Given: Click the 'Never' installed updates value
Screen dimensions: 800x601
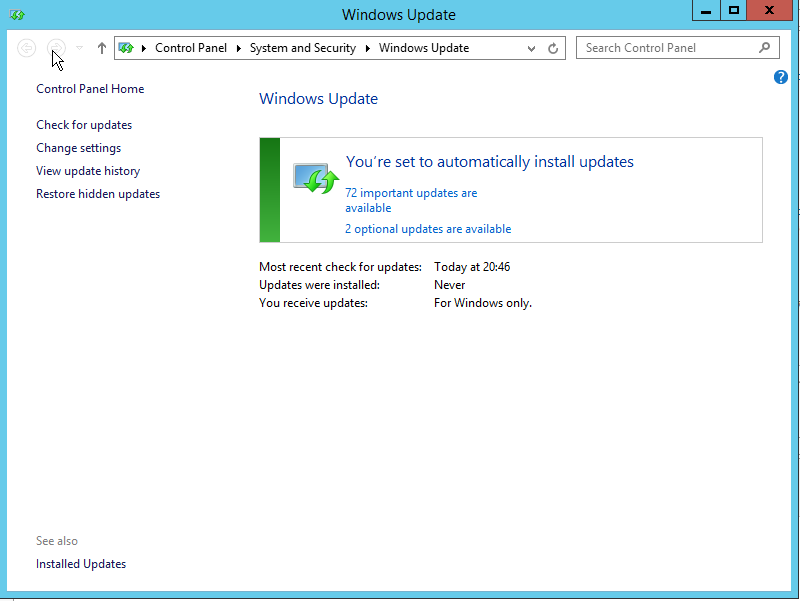Looking at the screenshot, I should (x=449, y=285).
